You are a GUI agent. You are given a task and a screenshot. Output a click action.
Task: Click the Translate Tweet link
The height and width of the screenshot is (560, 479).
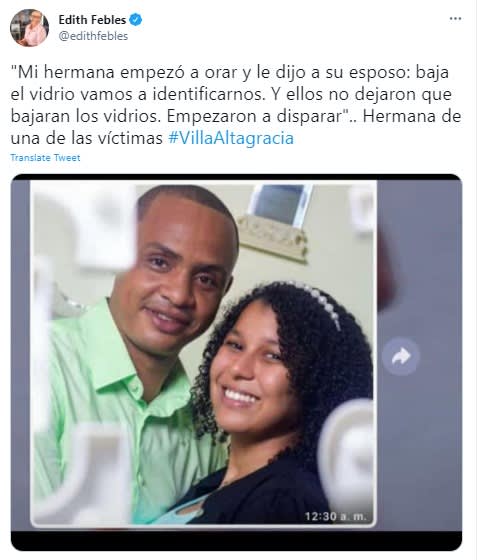(45, 158)
